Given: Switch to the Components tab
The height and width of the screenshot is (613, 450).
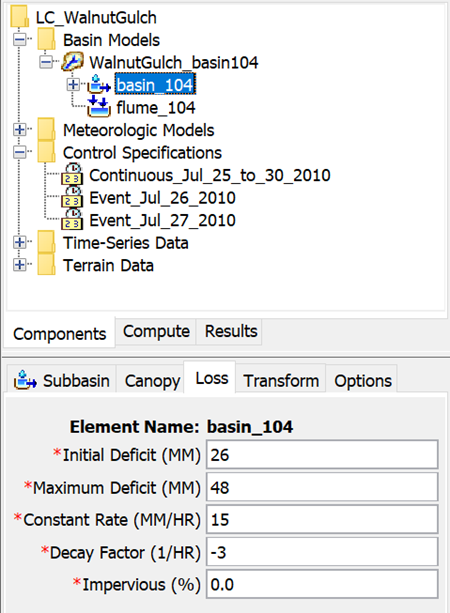Looking at the screenshot, I should pyautogui.click(x=59, y=334).
